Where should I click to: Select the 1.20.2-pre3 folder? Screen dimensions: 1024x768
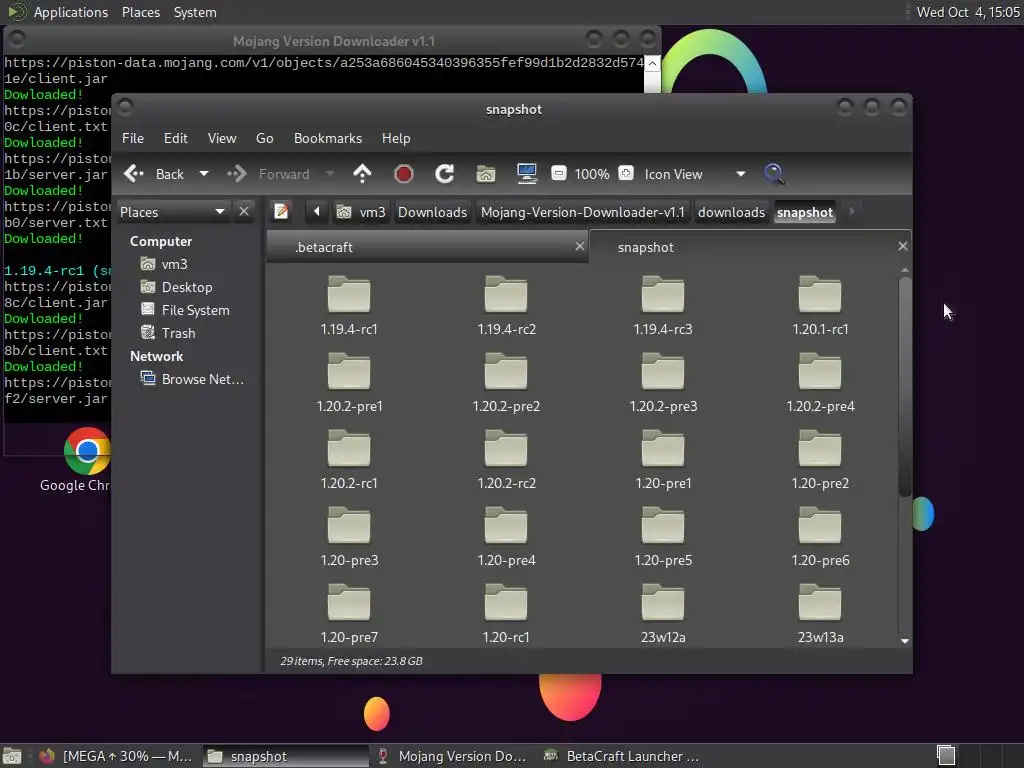tap(663, 383)
